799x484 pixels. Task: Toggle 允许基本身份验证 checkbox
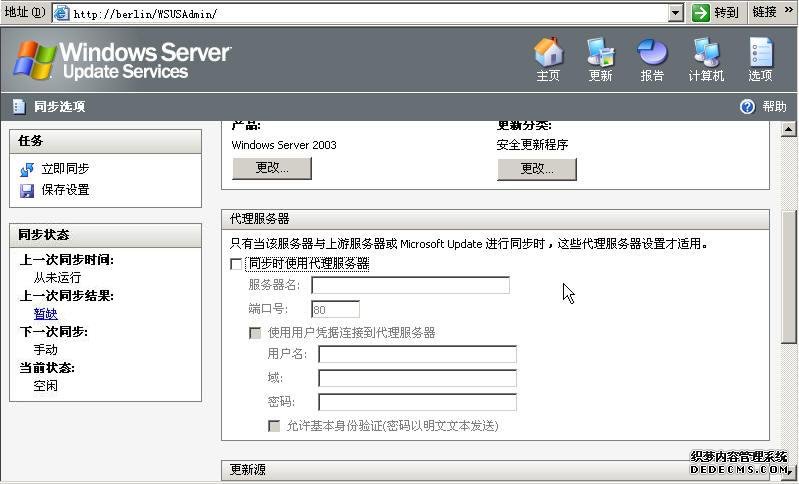274,426
